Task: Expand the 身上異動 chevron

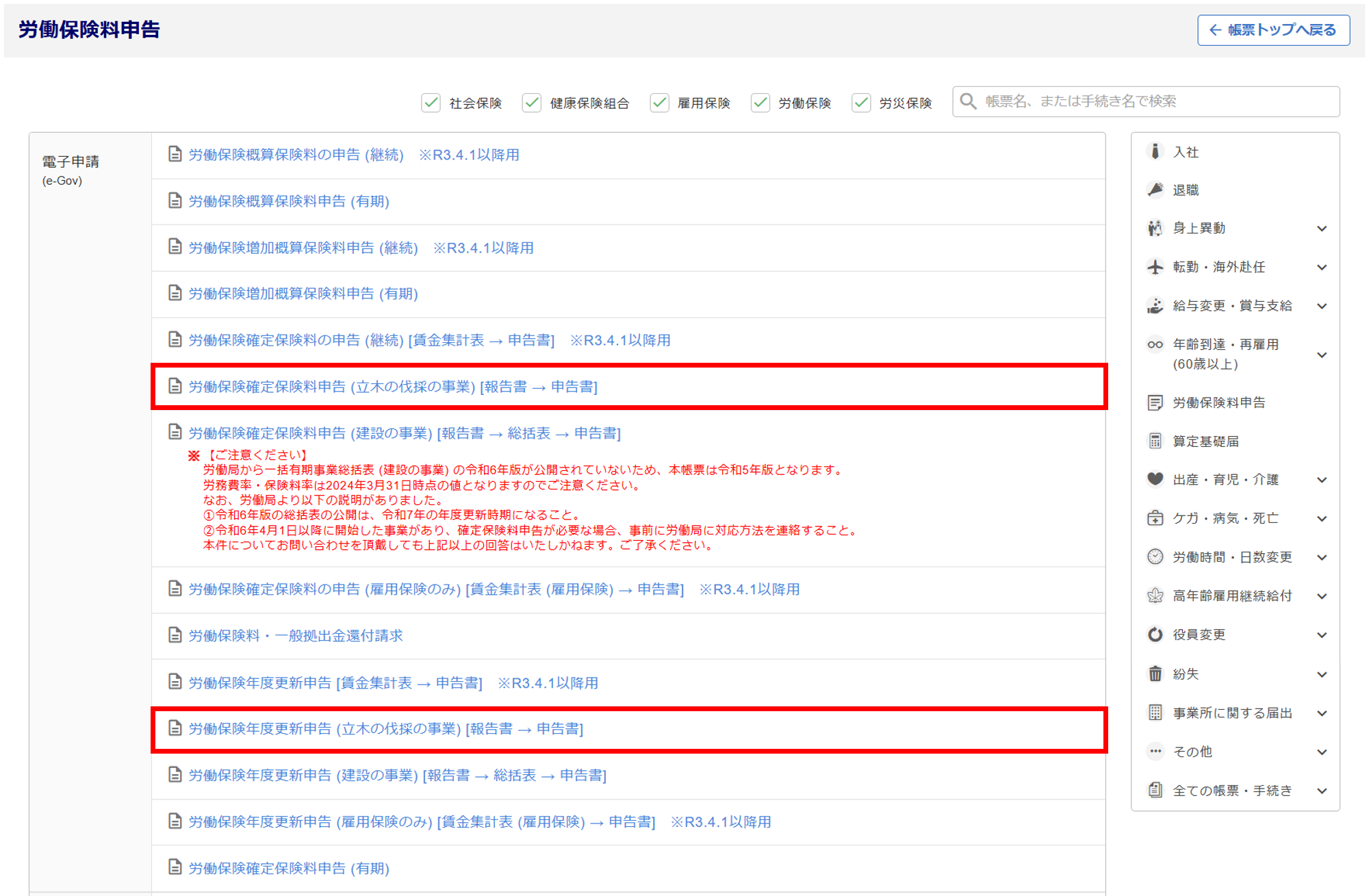Action: 1322,229
